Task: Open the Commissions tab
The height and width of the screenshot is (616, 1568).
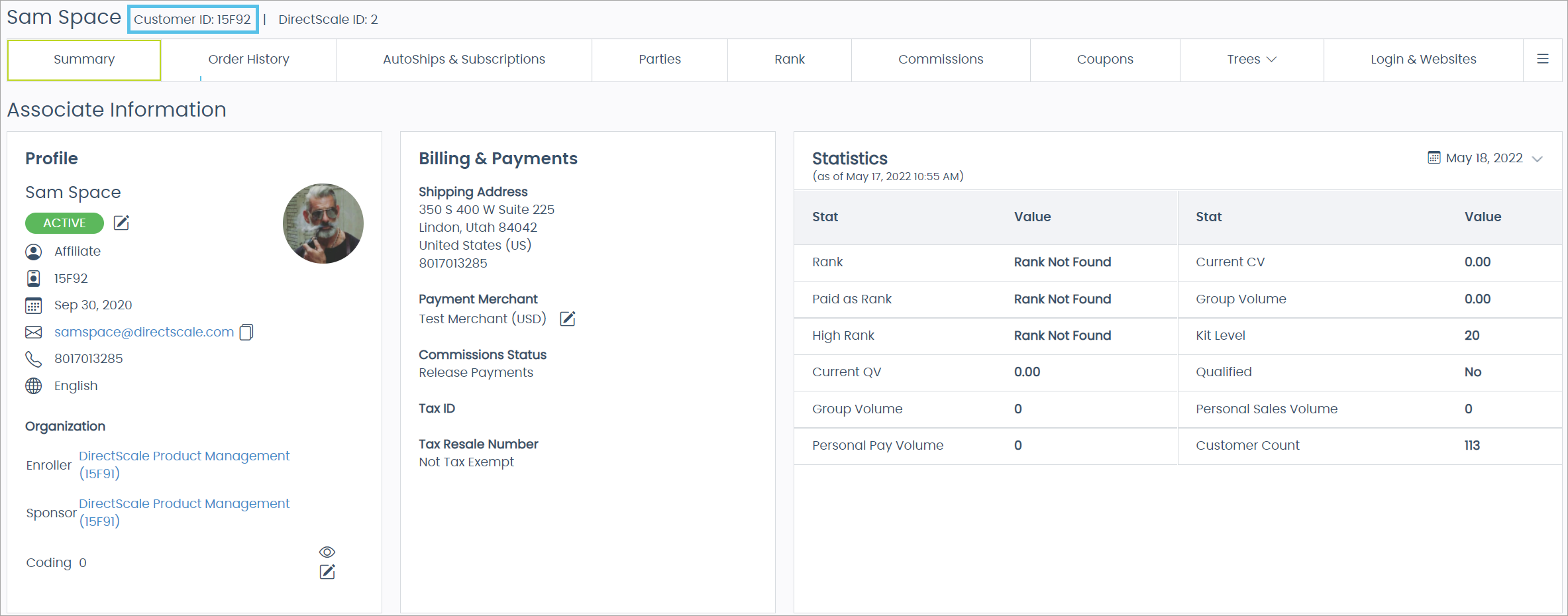Action: 940,60
